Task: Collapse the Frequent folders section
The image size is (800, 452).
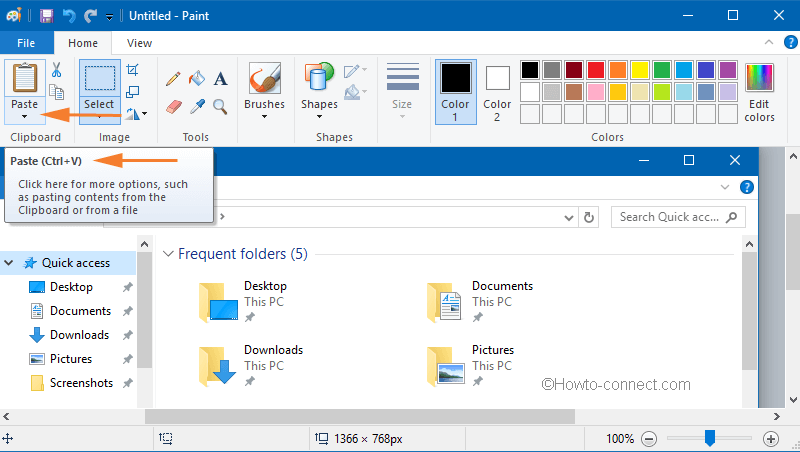Action: 168,254
